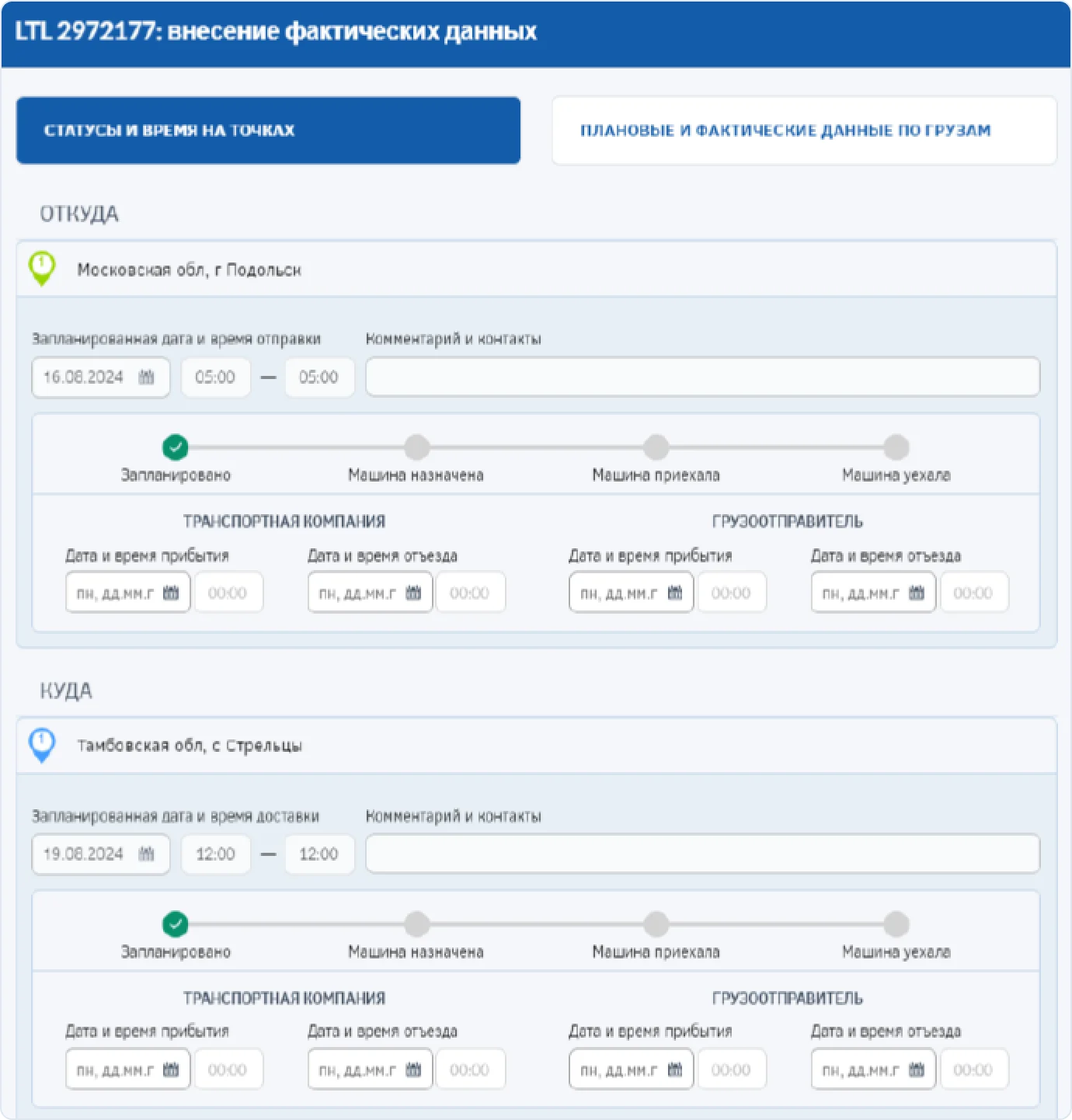
Task: Open calendar in 16.08.2024 departure date field
Action: 146,377
